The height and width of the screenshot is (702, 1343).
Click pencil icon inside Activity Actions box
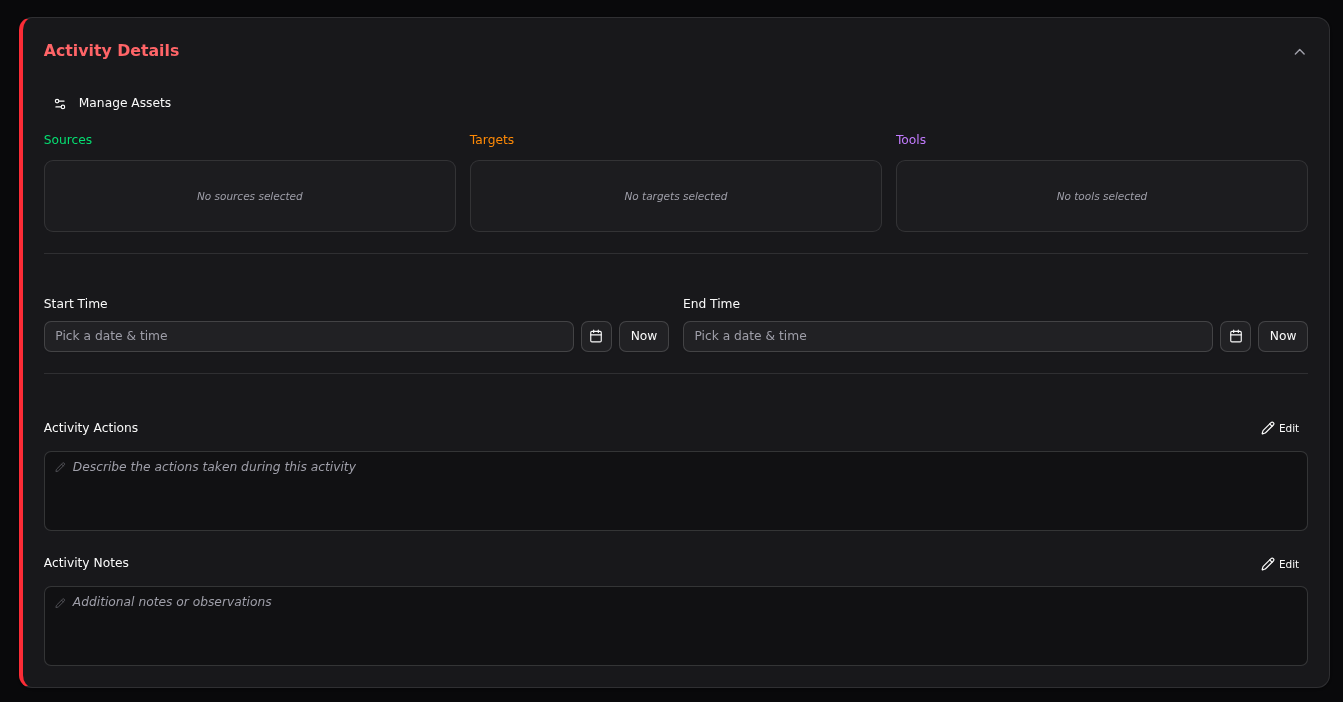[x=60, y=467]
